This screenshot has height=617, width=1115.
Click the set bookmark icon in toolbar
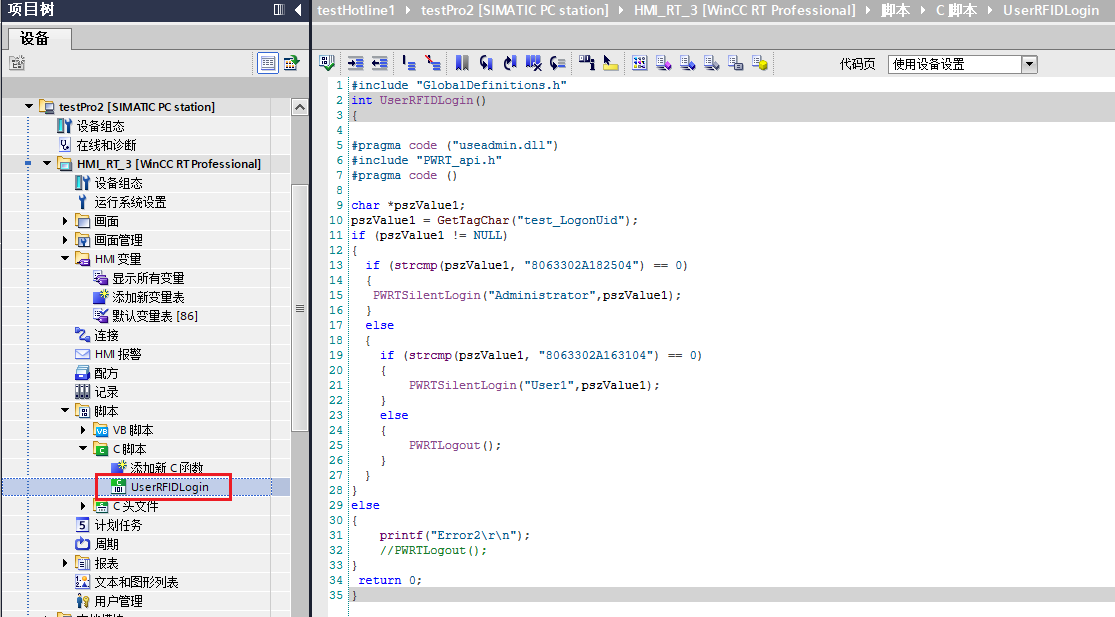click(462, 63)
